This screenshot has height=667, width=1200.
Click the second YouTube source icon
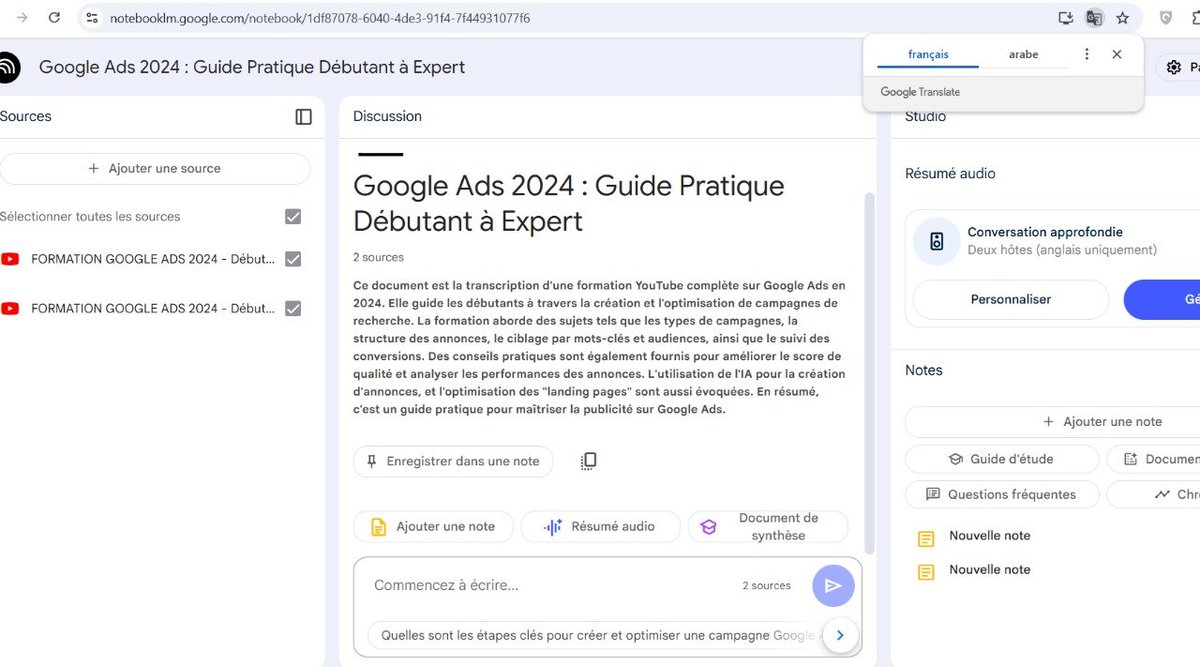click(10, 309)
